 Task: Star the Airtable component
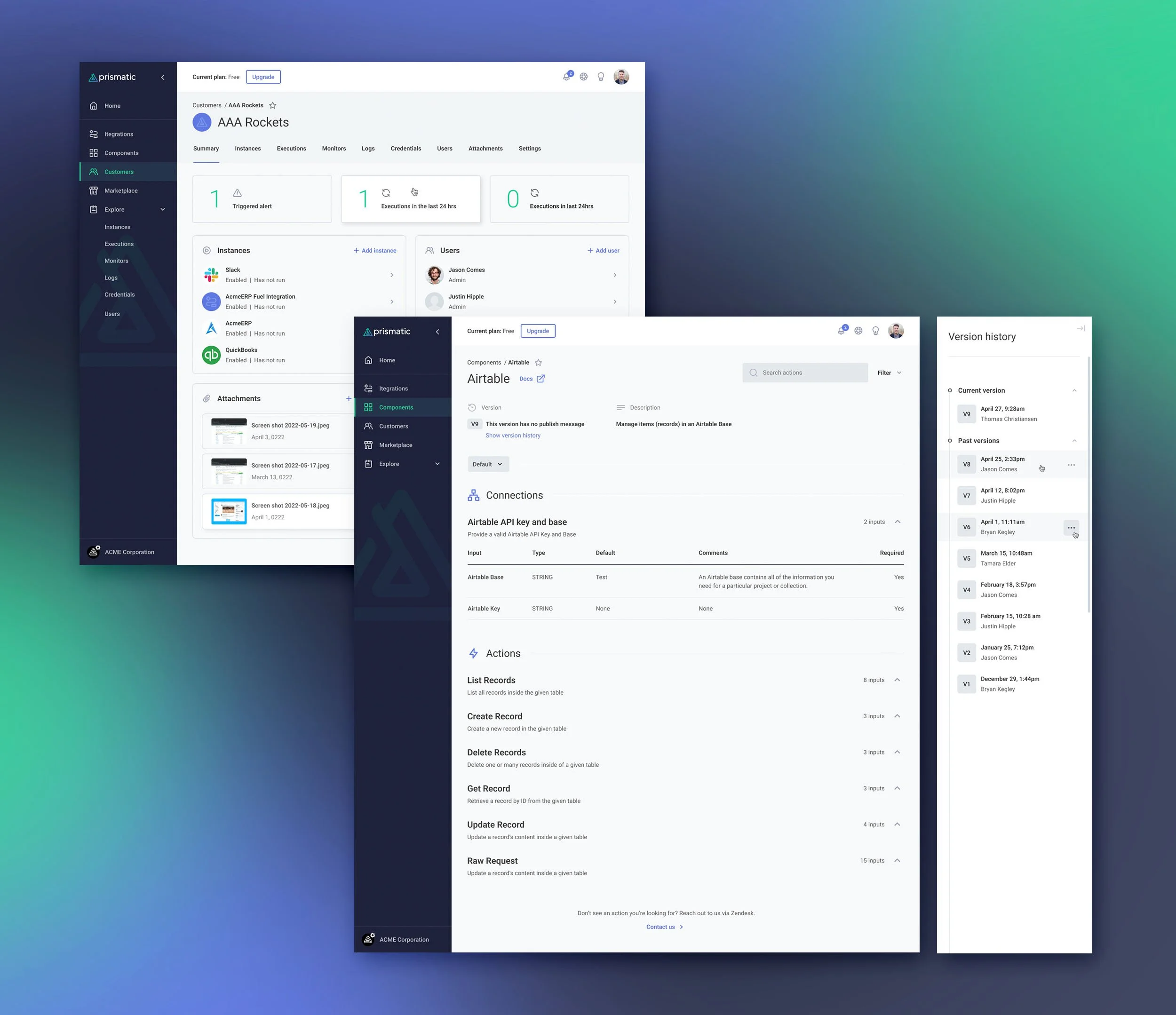pos(538,362)
